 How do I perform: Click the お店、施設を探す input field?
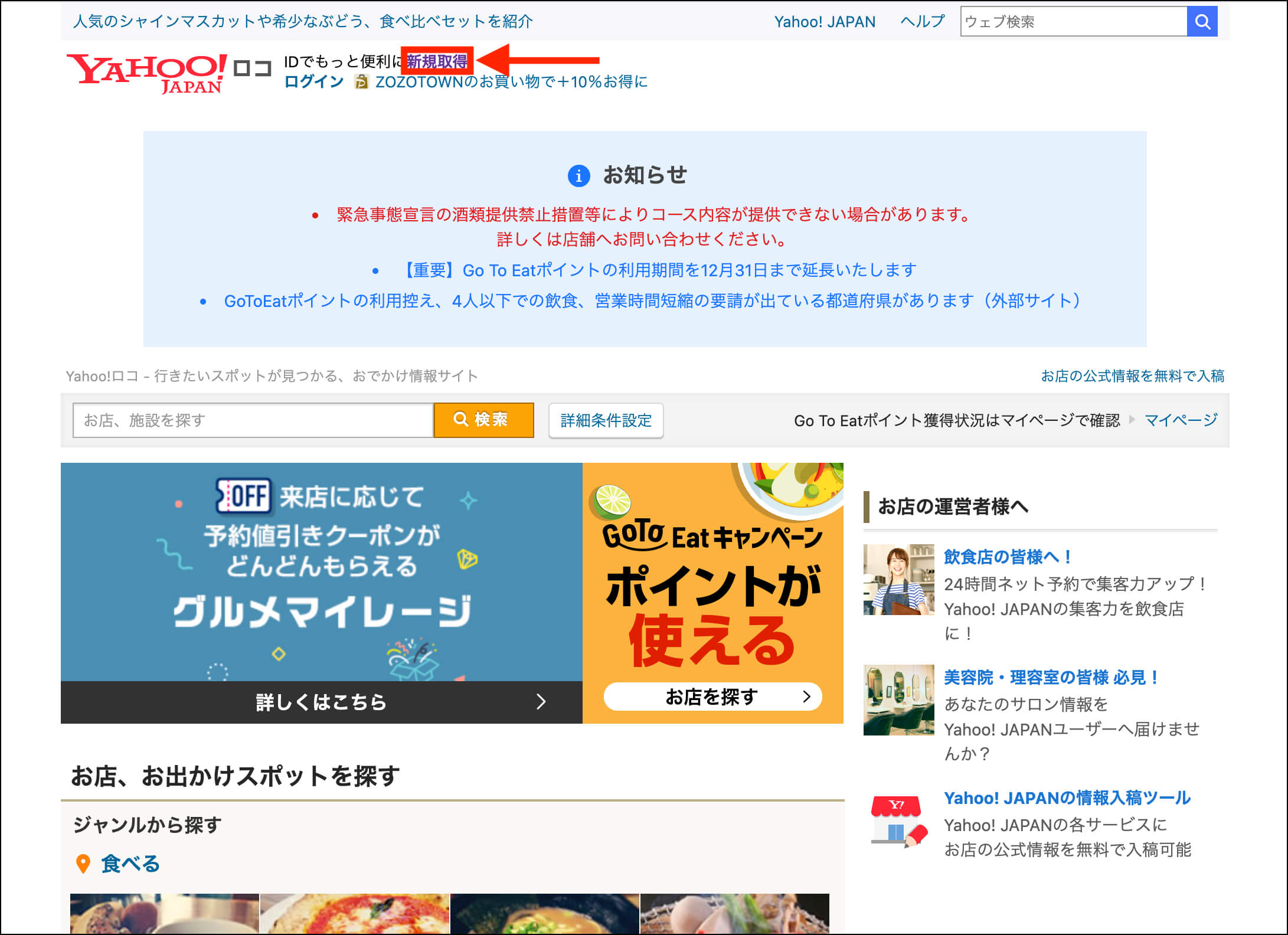(x=253, y=420)
